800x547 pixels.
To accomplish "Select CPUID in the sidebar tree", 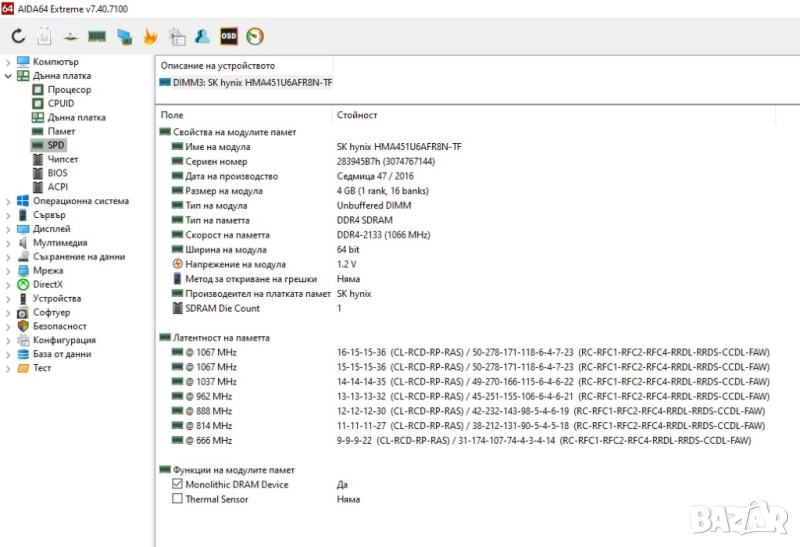I will (x=60, y=104).
